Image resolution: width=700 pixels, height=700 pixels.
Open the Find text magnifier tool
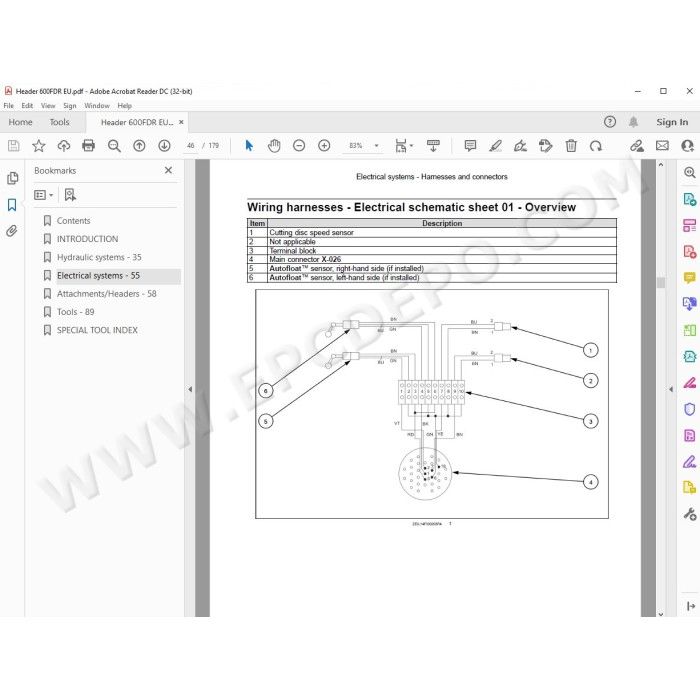[114, 146]
